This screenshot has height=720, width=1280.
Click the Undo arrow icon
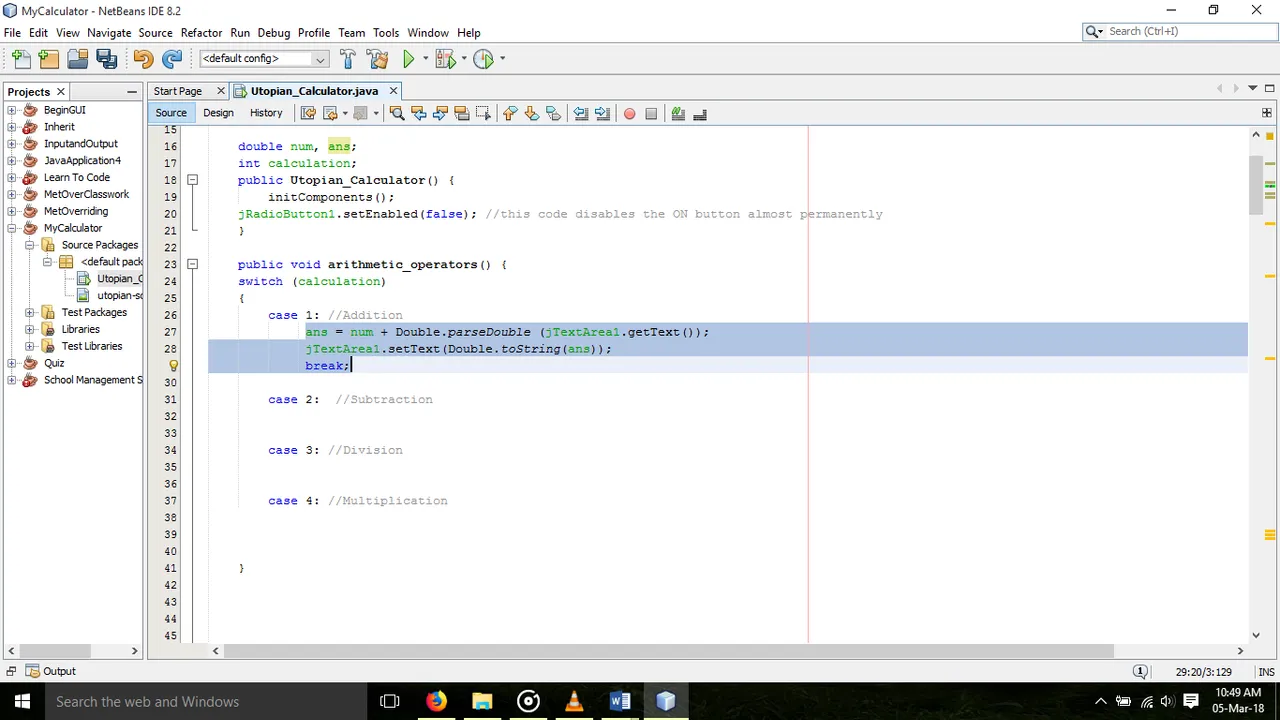pyautogui.click(x=143, y=59)
